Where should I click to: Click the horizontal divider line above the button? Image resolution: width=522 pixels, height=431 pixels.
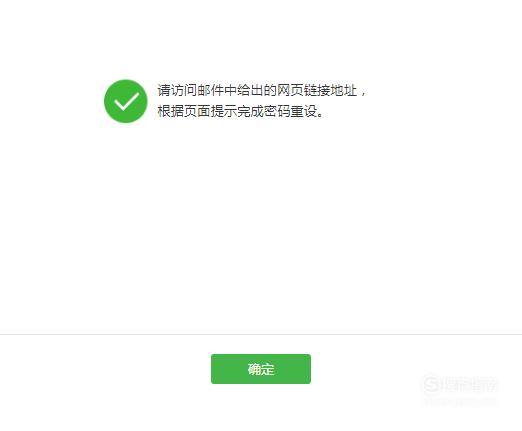tap(261, 334)
